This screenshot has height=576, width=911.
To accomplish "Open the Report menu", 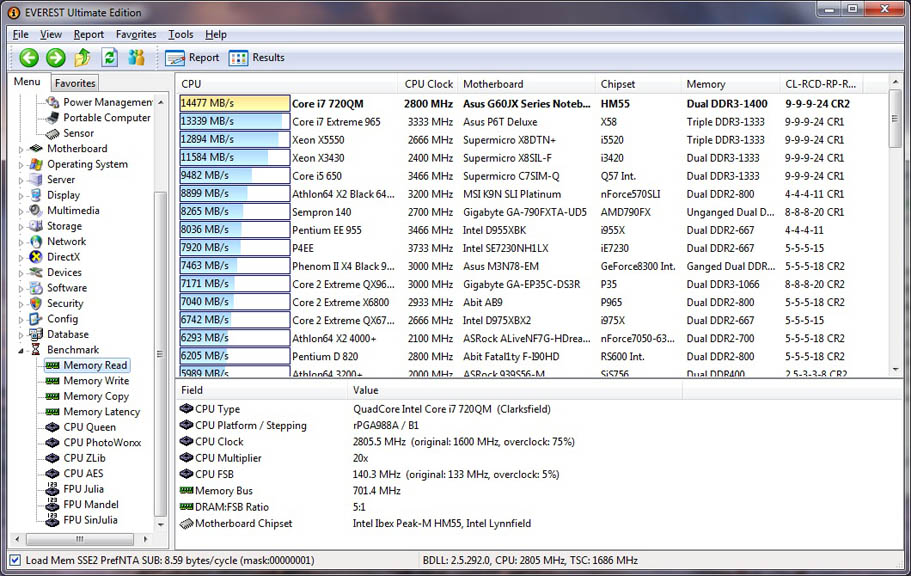I will point(88,34).
